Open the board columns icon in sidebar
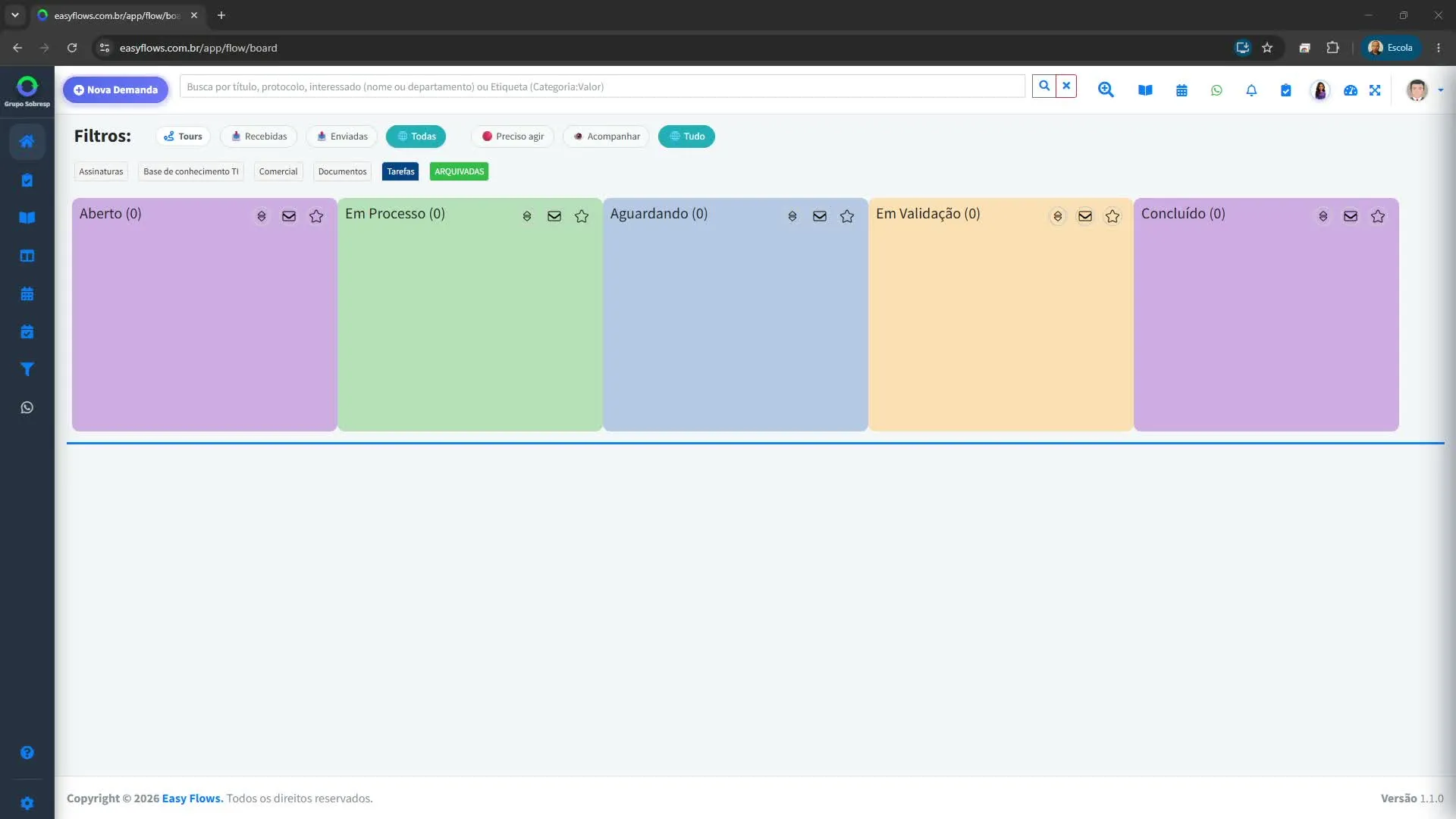 27,256
